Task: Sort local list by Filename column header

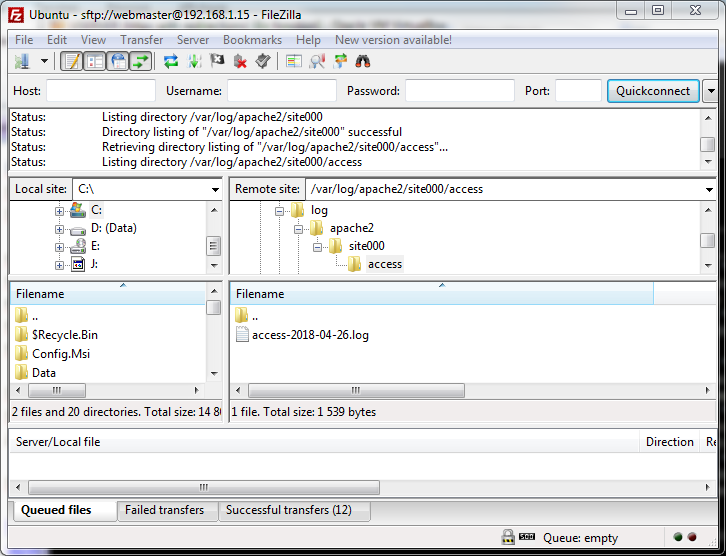Action: (x=108, y=294)
